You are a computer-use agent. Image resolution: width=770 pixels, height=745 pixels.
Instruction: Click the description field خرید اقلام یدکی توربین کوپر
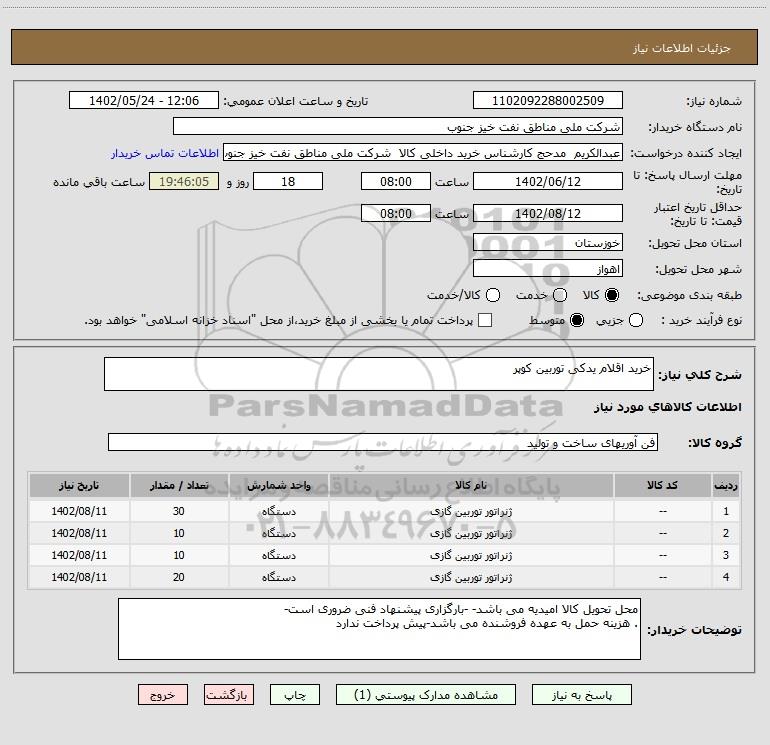(379, 374)
